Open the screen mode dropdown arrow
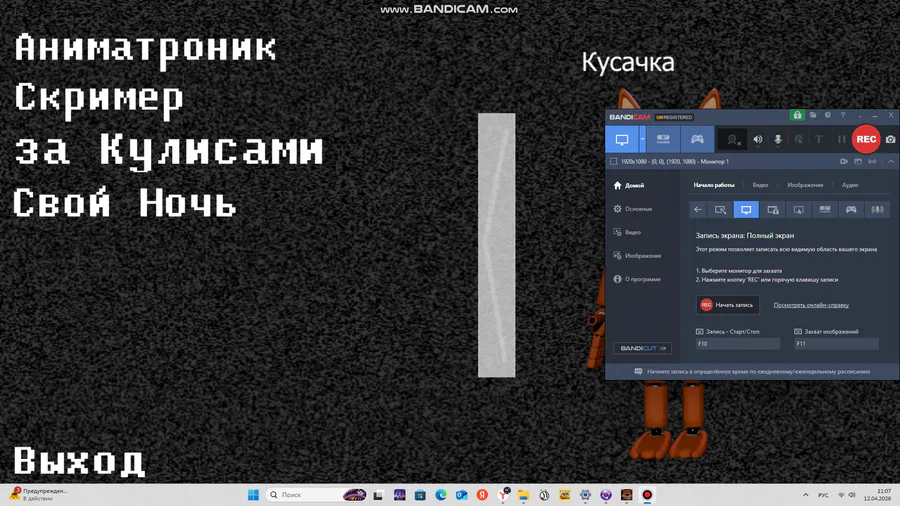 [642, 139]
